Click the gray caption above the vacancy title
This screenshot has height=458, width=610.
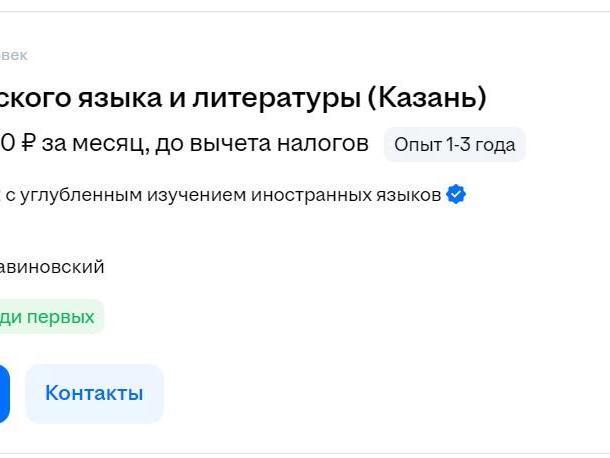pos(14,56)
